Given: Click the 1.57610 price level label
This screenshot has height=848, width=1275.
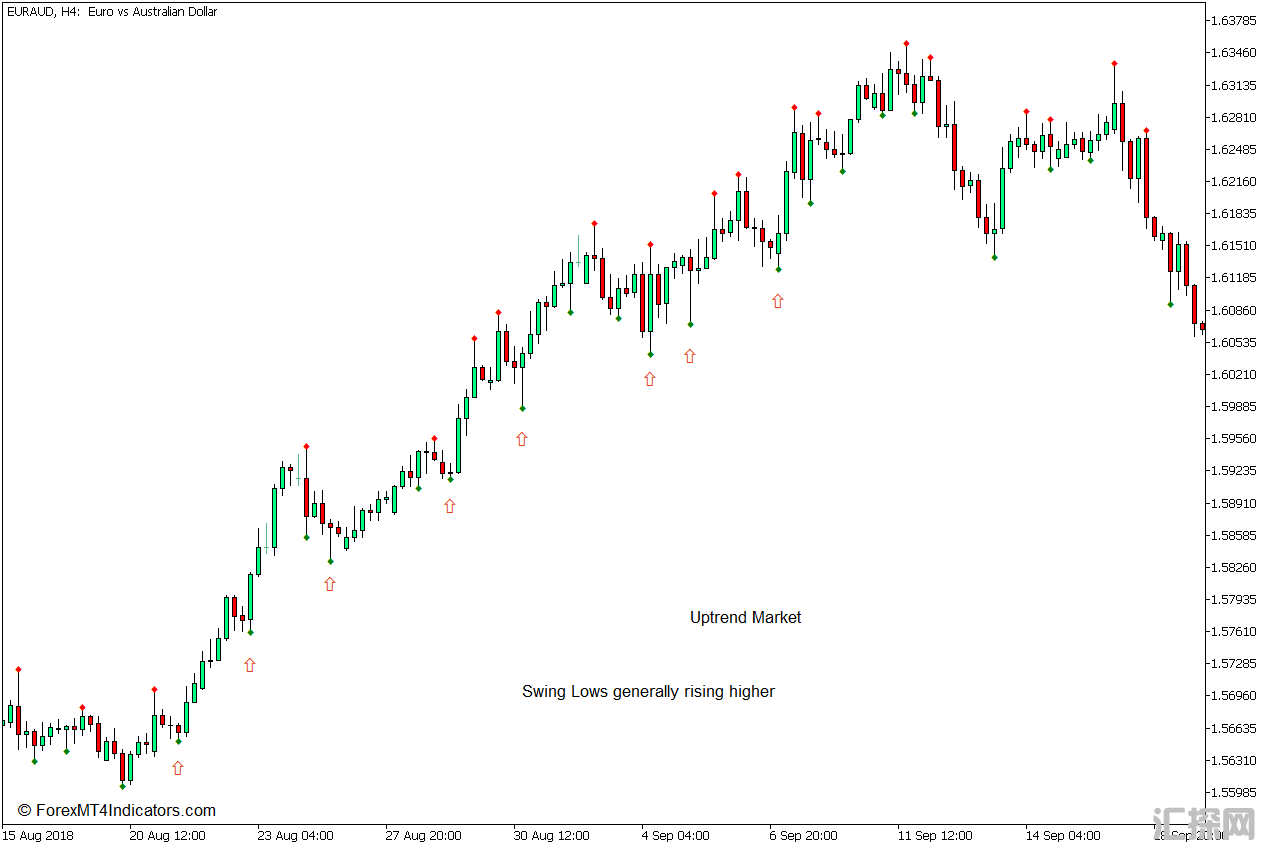Looking at the screenshot, I should (1233, 631).
